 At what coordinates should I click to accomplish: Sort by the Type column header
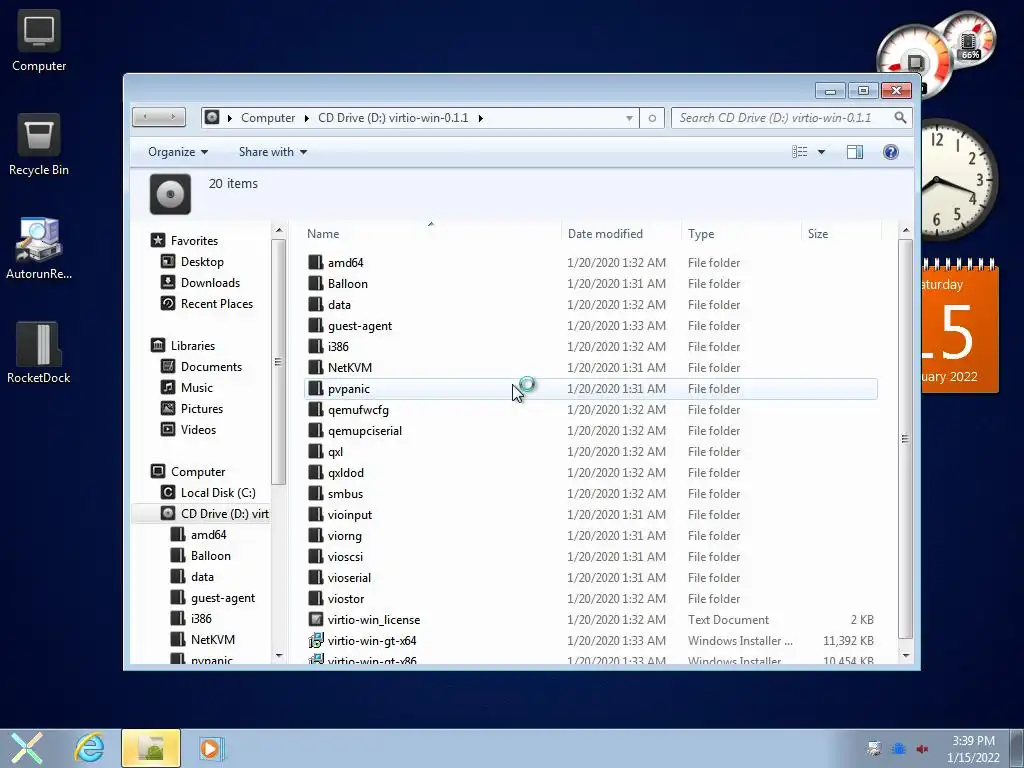point(741,234)
